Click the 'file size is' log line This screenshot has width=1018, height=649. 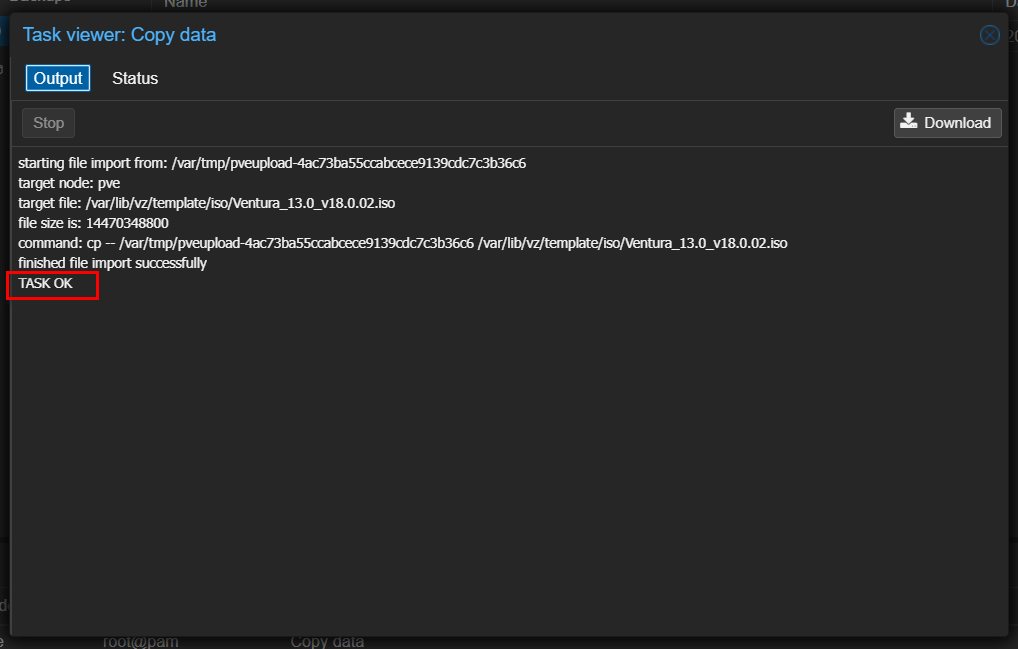pos(93,223)
